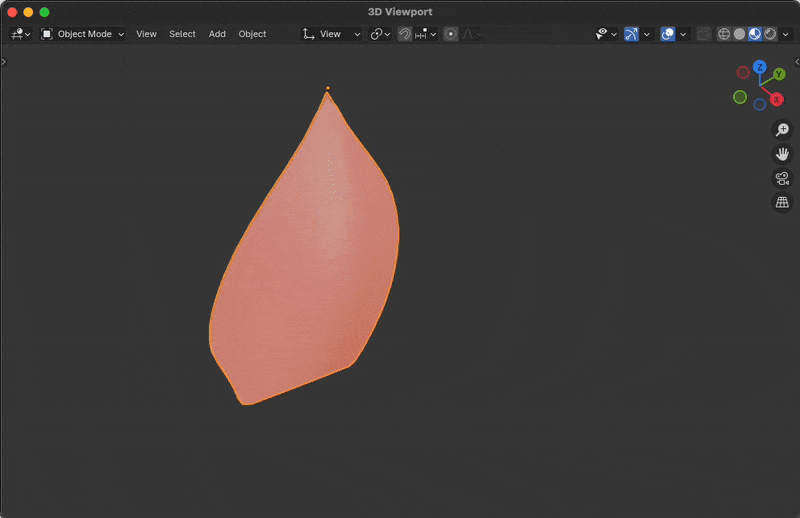800x518 pixels.
Task: Toggle viewport overlays display
Action: [667, 34]
